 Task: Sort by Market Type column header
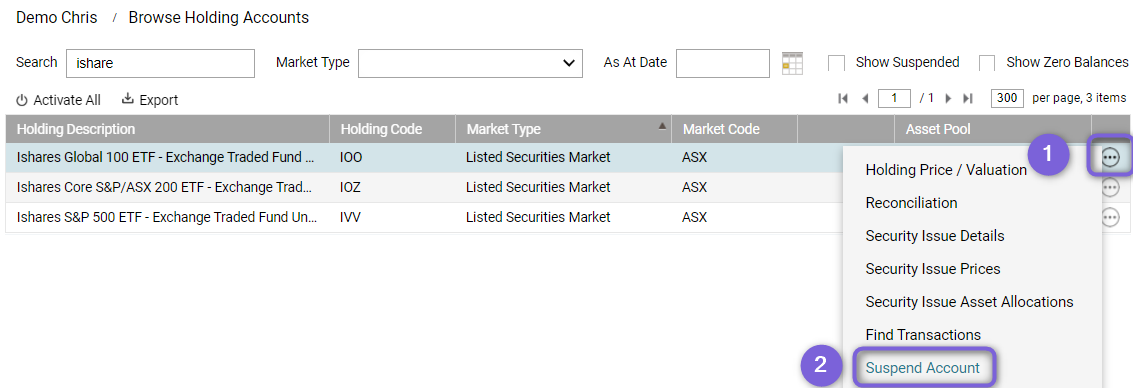pos(563,129)
